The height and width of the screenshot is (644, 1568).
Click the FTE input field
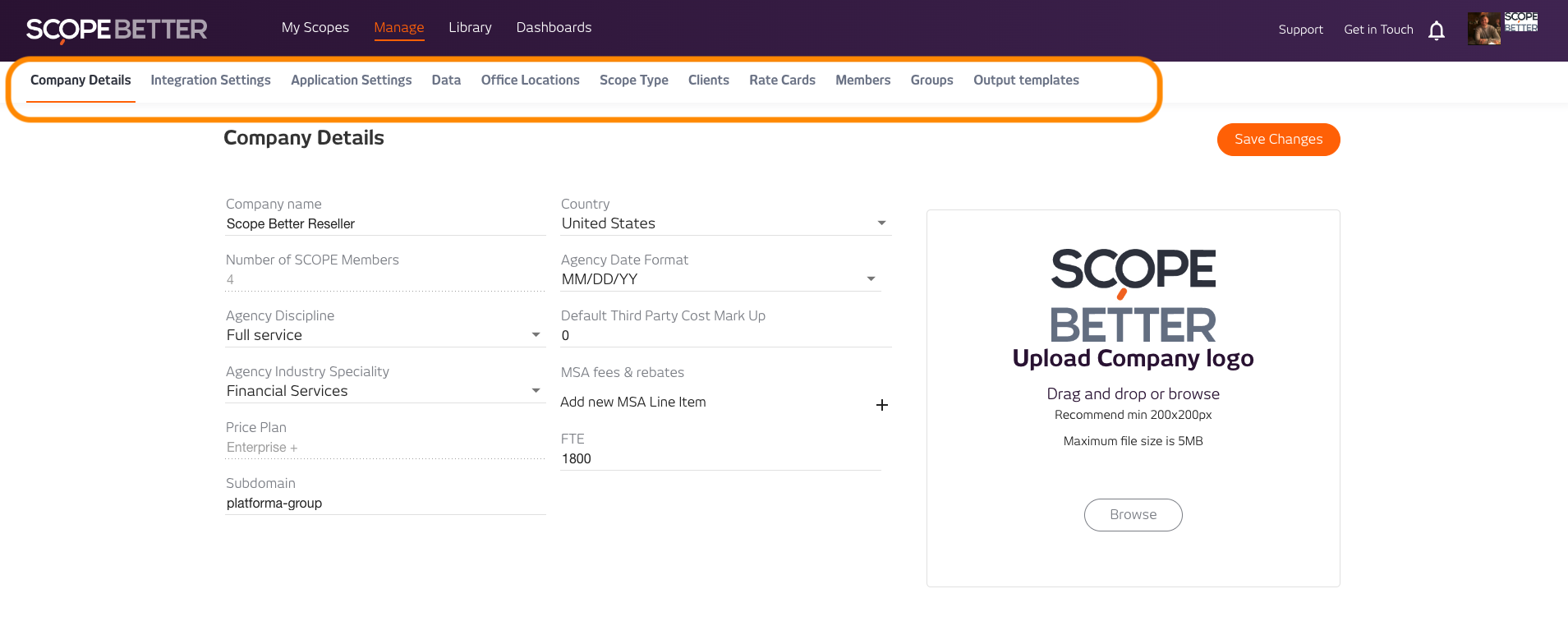(x=720, y=459)
